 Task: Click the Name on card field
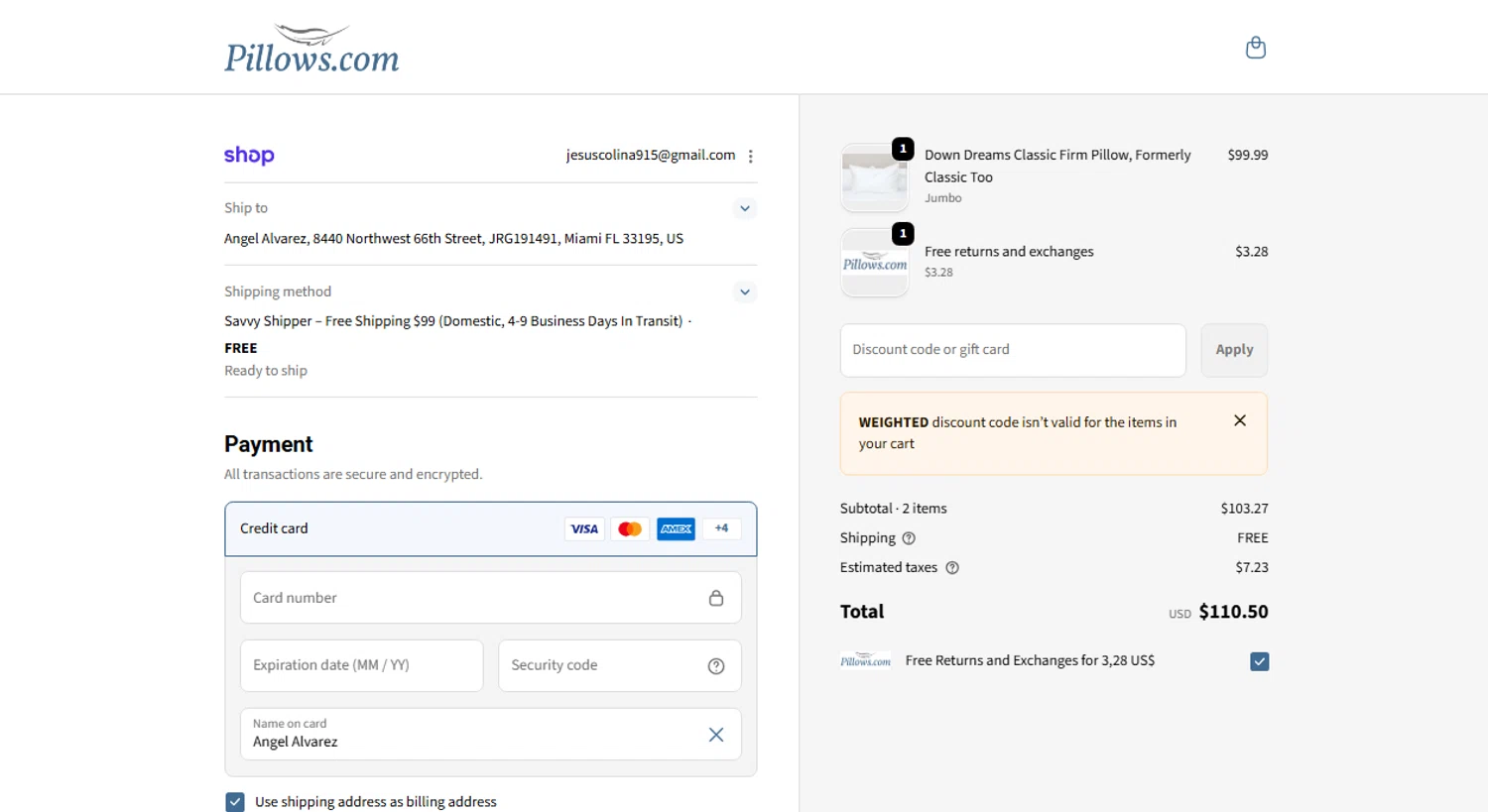coord(491,734)
